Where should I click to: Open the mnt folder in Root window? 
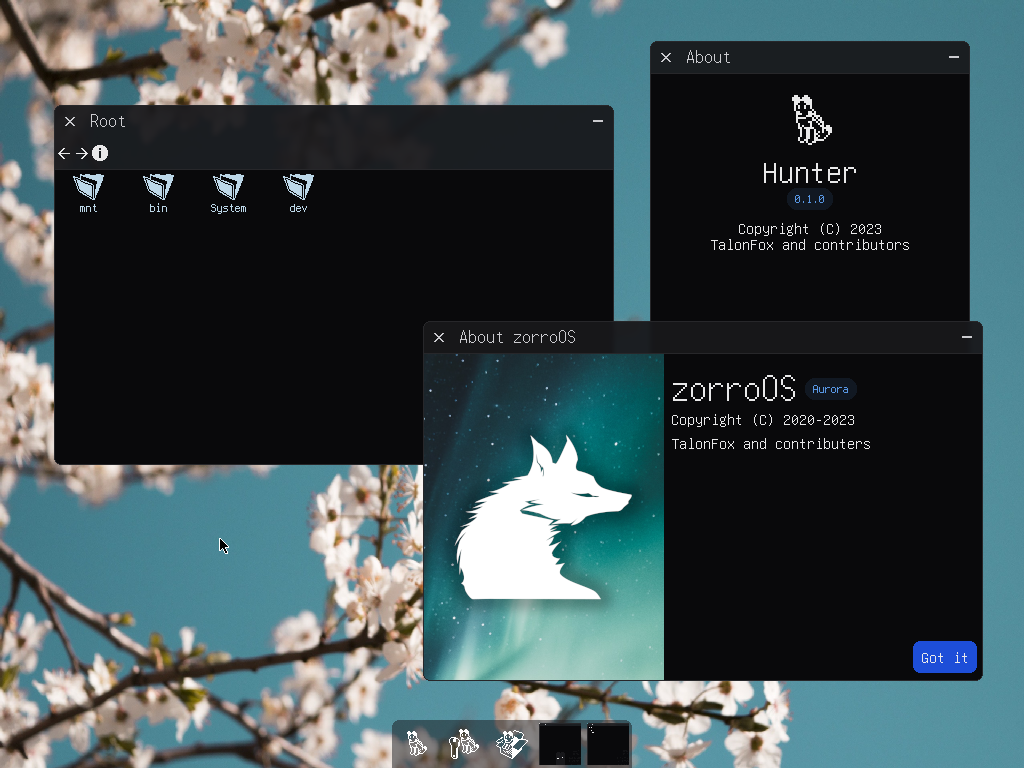[x=88, y=193]
